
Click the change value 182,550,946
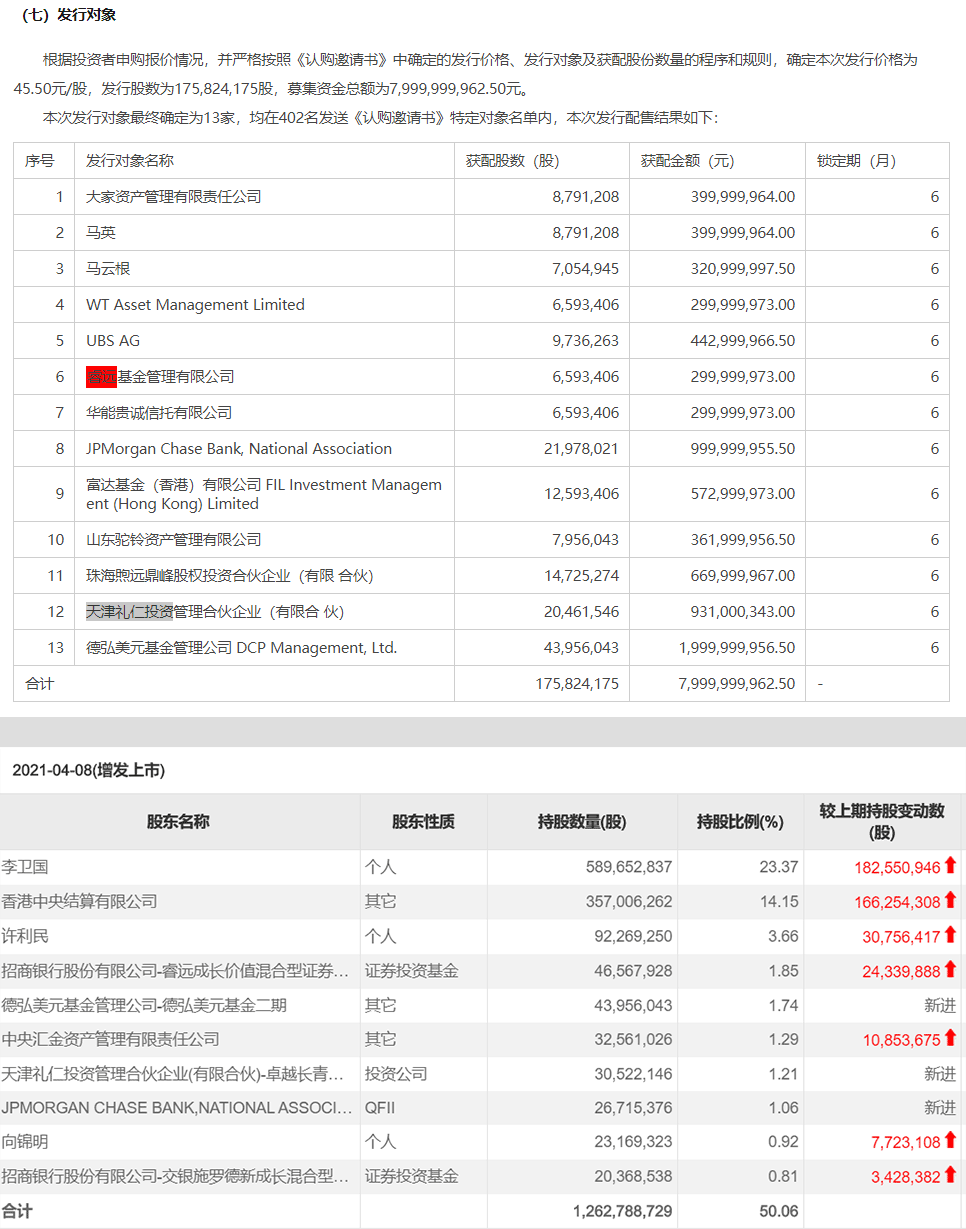[x=898, y=867]
